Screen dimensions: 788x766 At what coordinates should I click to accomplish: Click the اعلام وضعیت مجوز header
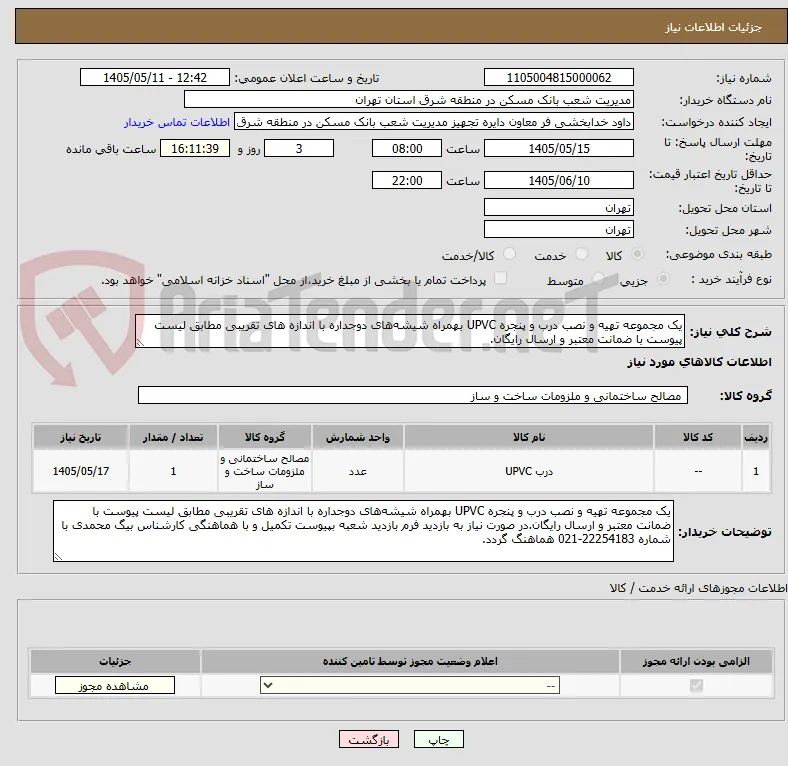[x=410, y=661]
